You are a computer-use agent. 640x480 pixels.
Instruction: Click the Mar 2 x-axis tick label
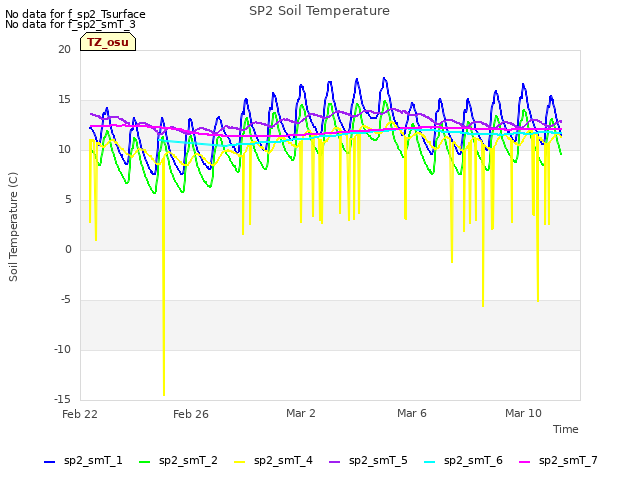pyautogui.click(x=301, y=413)
